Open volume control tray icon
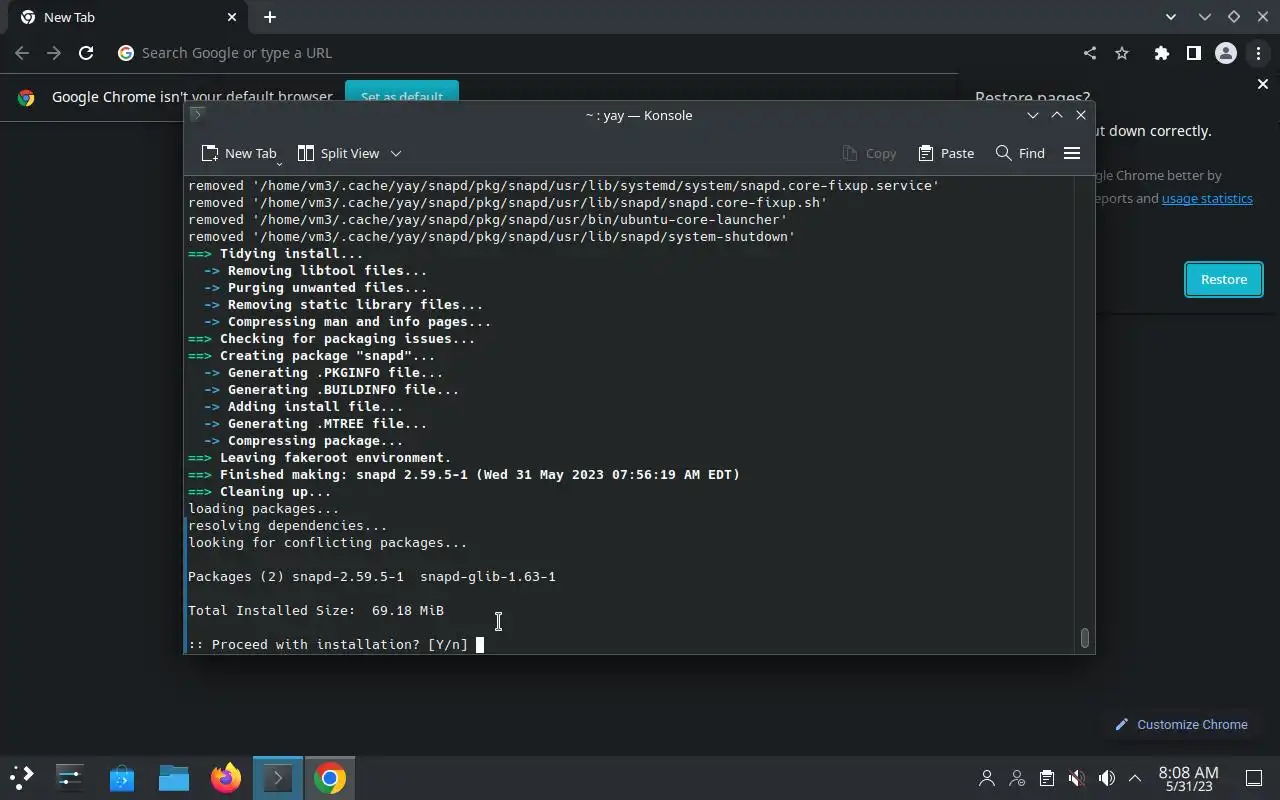This screenshot has height=800, width=1280. click(1106, 777)
